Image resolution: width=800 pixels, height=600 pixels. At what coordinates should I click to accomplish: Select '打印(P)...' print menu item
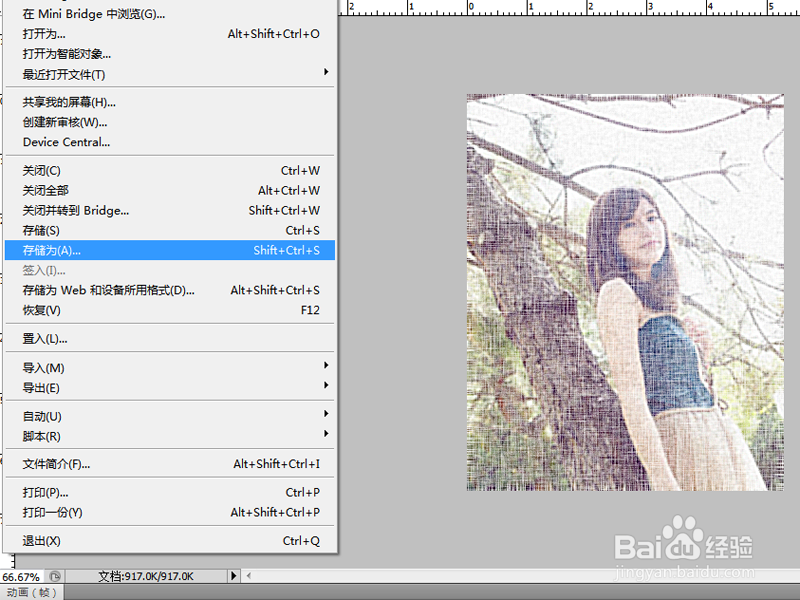(169, 492)
